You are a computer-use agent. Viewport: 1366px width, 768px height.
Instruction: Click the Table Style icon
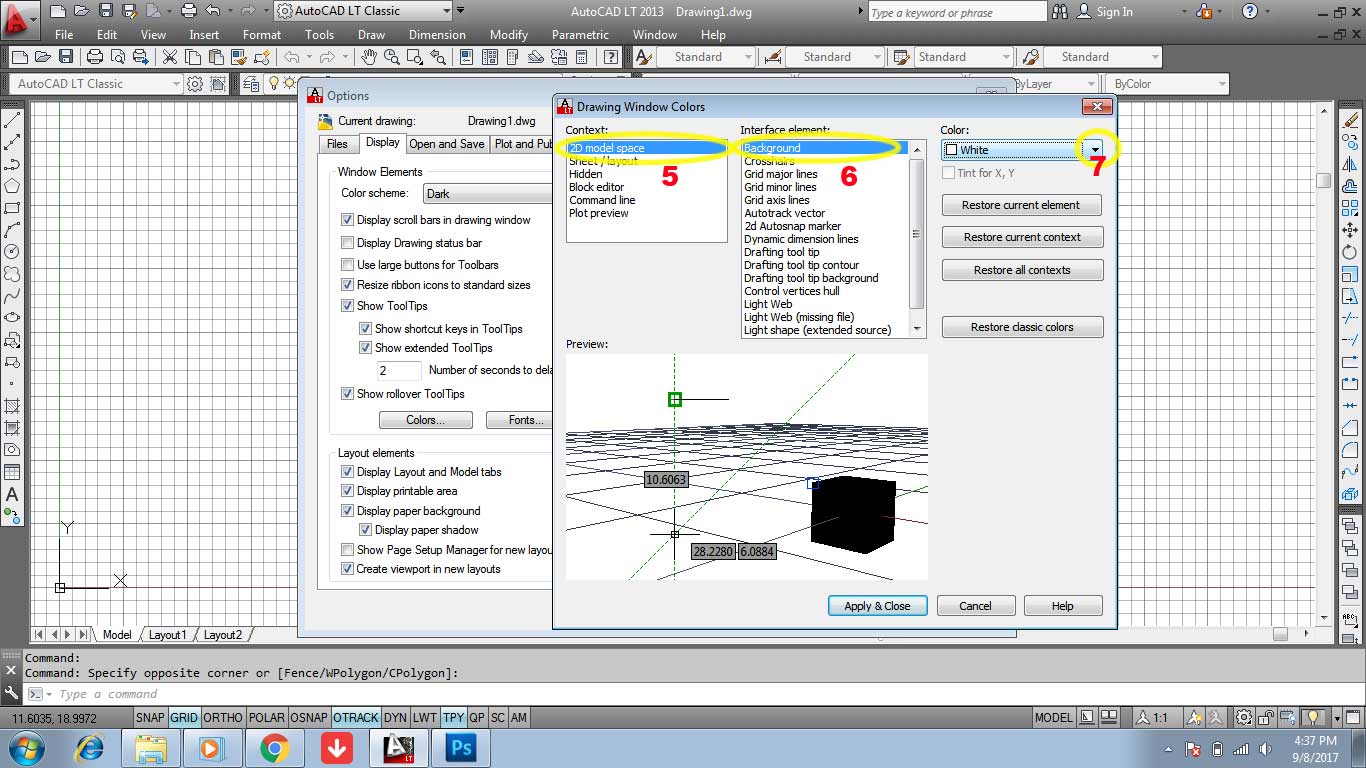[x=901, y=57]
